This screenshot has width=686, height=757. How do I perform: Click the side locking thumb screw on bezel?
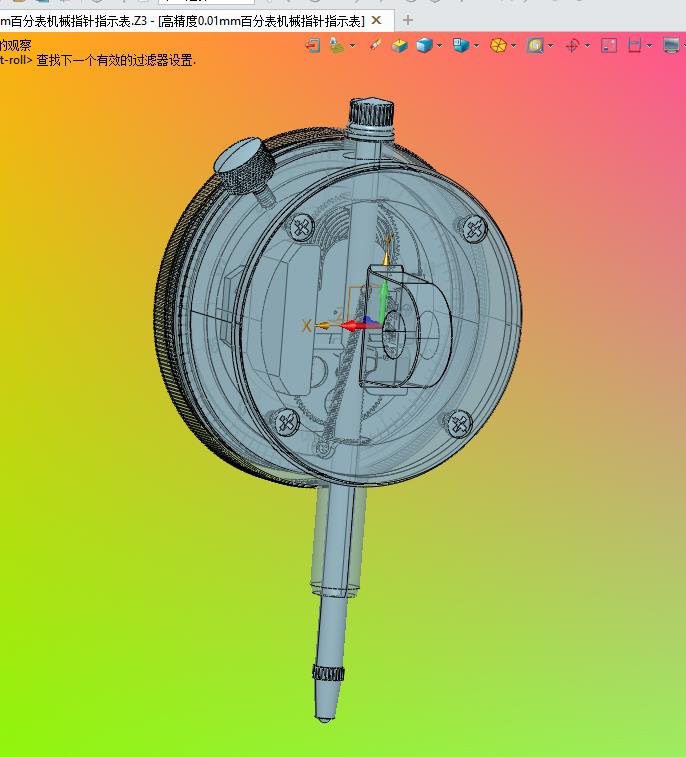246,167
